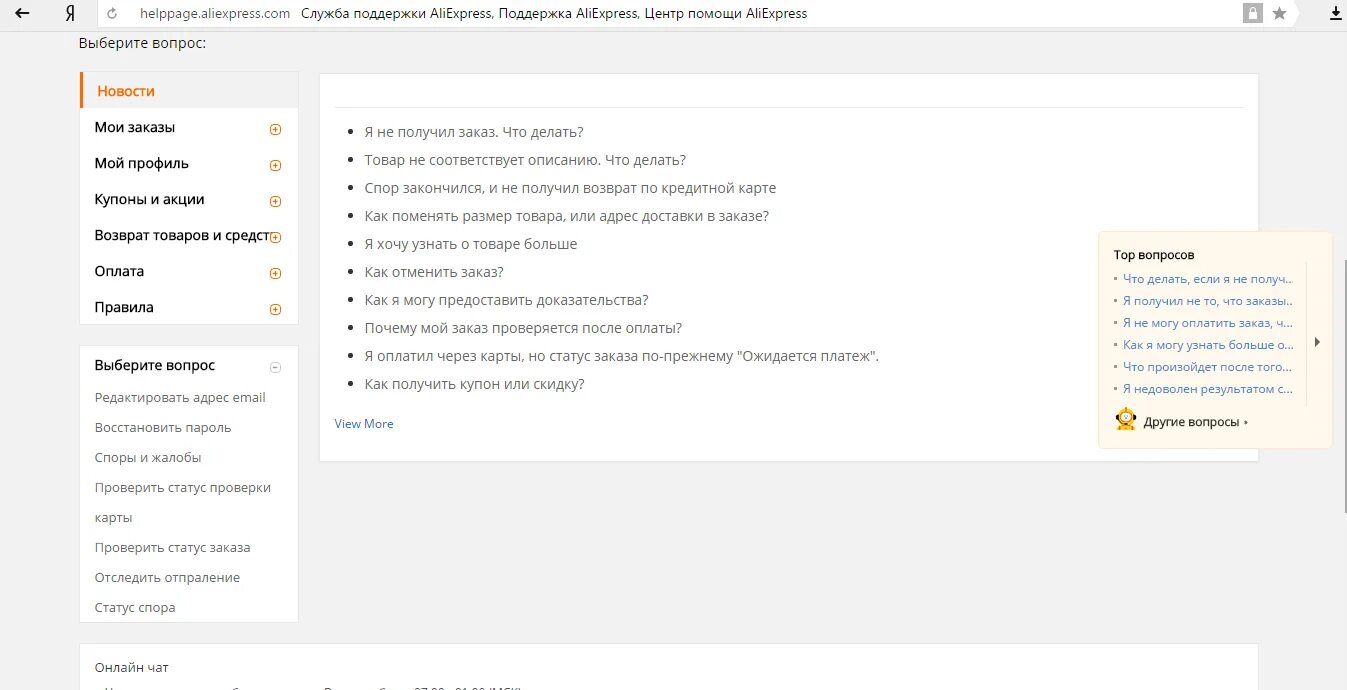The image size is (1347, 690).
Task: Open top question 'Что произойдет после того..'
Action: [x=1208, y=367]
